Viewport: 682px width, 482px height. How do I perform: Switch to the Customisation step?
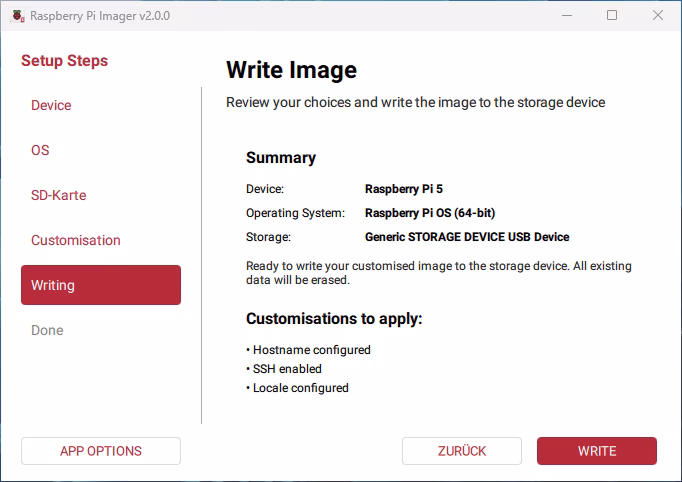click(x=76, y=240)
